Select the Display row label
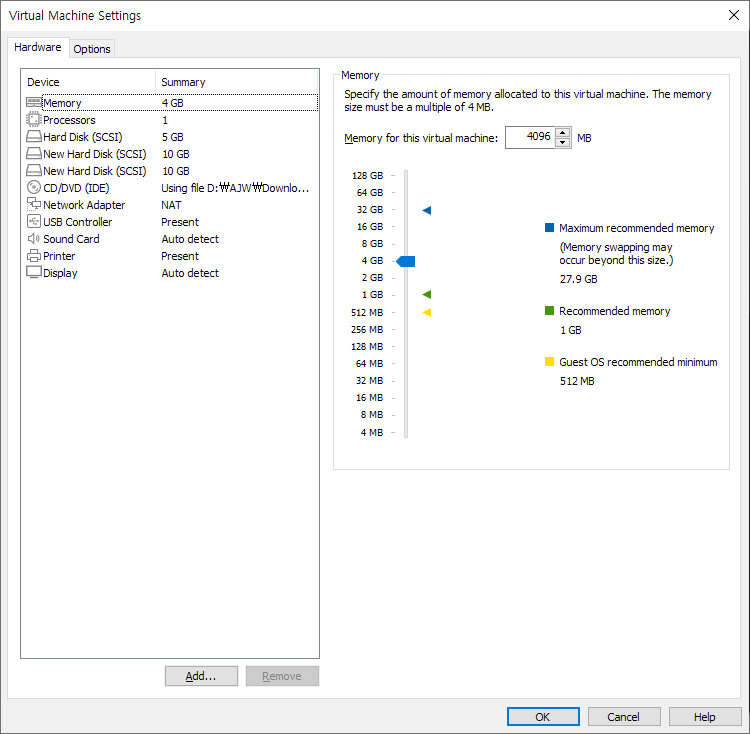The height and width of the screenshot is (734, 750). tap(60, 273)
